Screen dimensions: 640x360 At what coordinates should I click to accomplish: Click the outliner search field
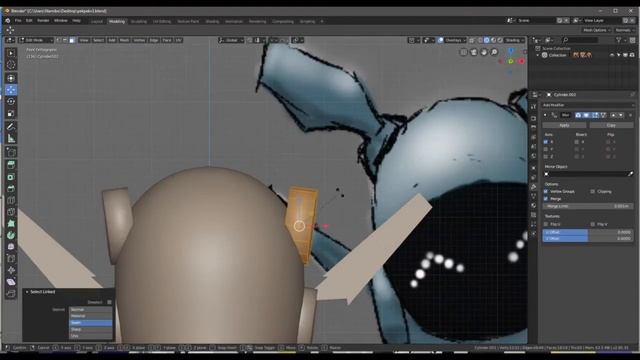[x=580, y=40]
